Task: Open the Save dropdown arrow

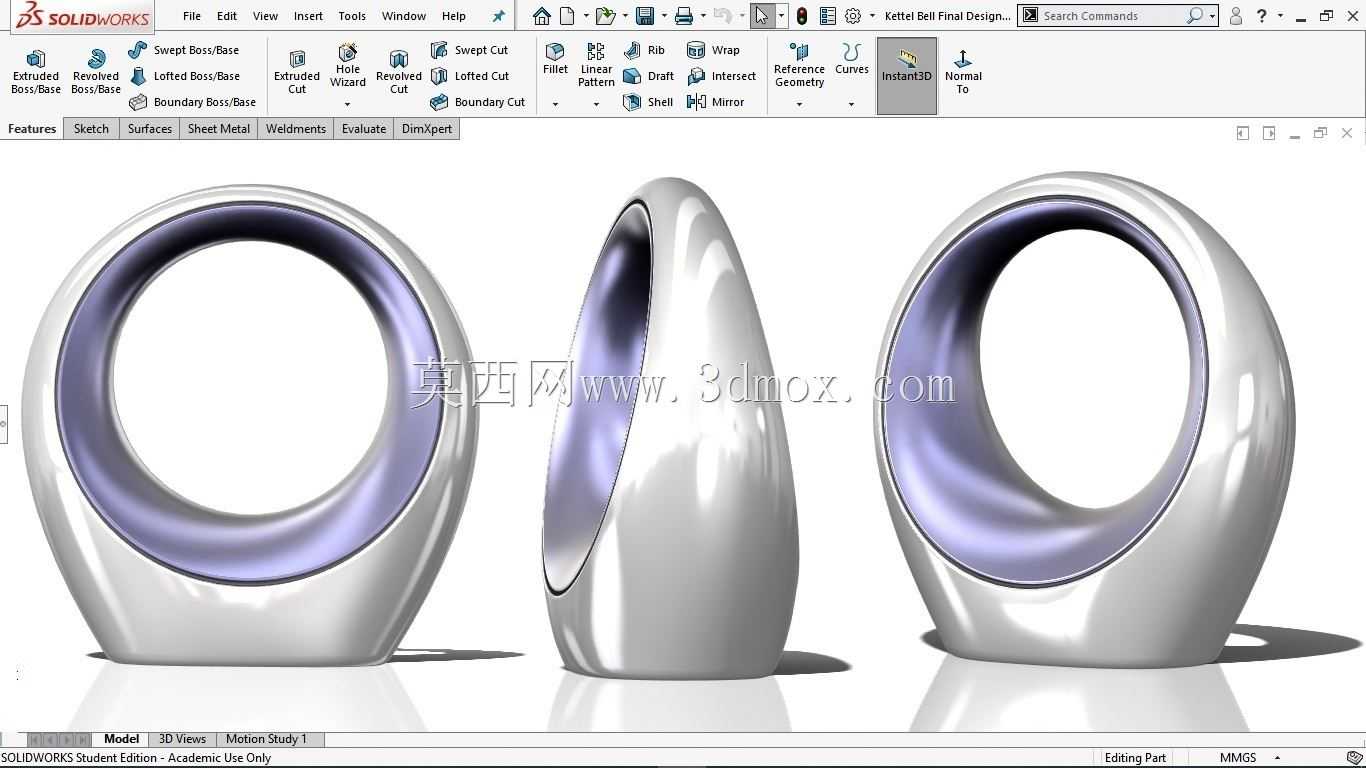Action: (664, 16)
